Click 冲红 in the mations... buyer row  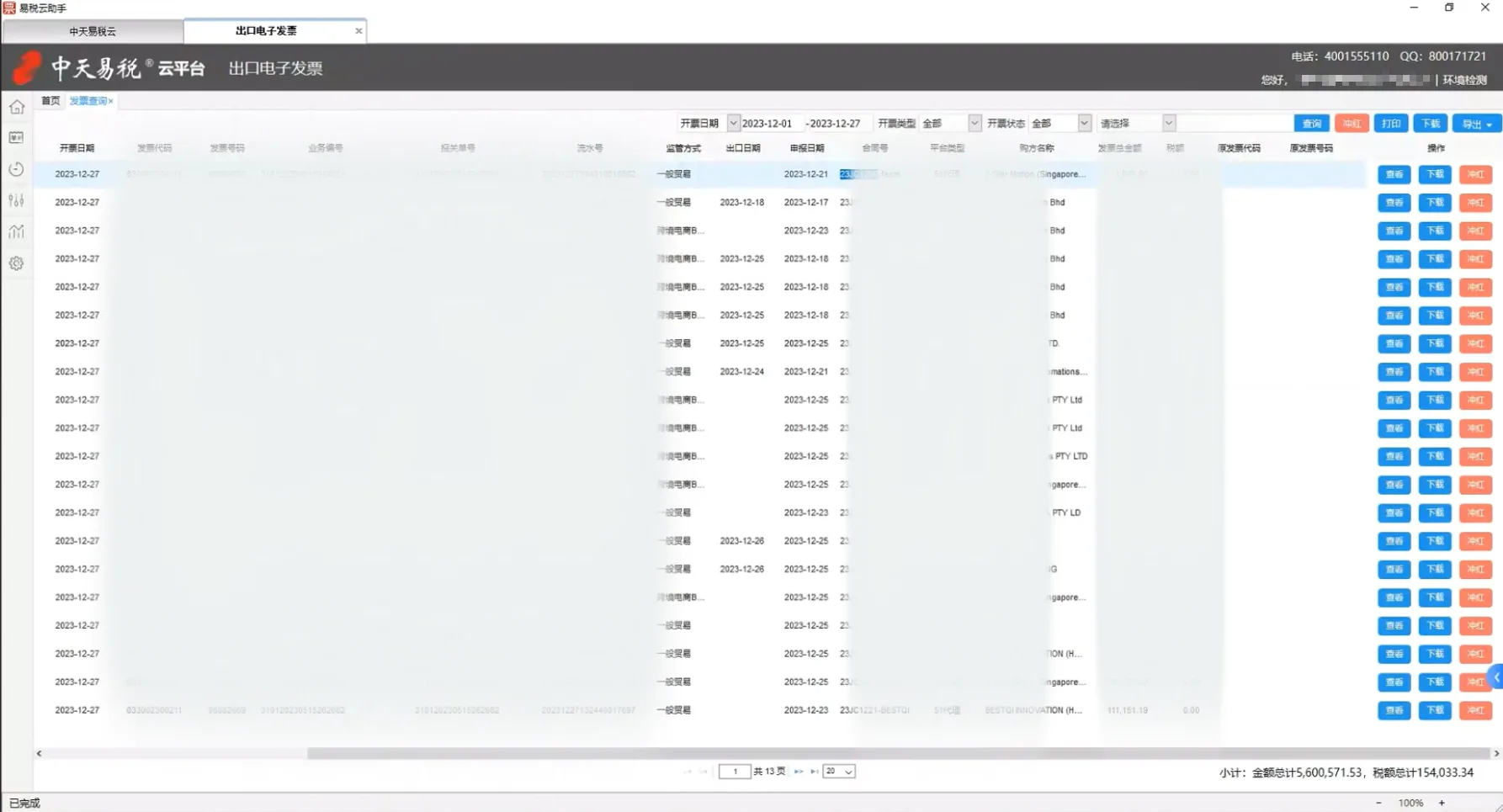point(1475,372)
